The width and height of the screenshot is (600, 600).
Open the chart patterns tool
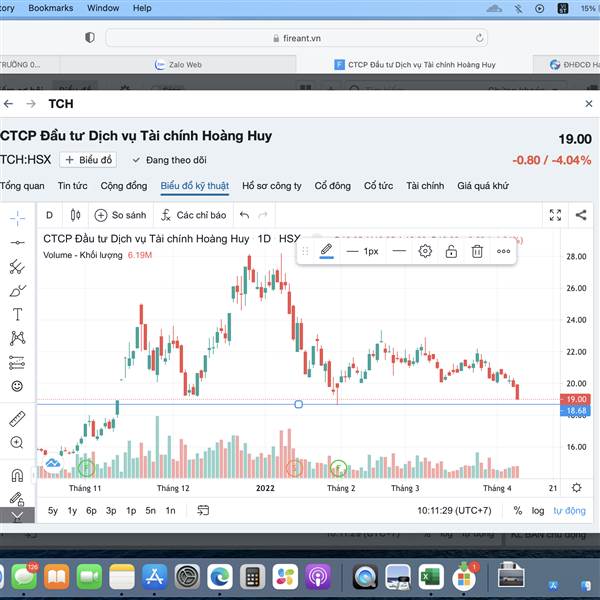(x=17, y=338)
